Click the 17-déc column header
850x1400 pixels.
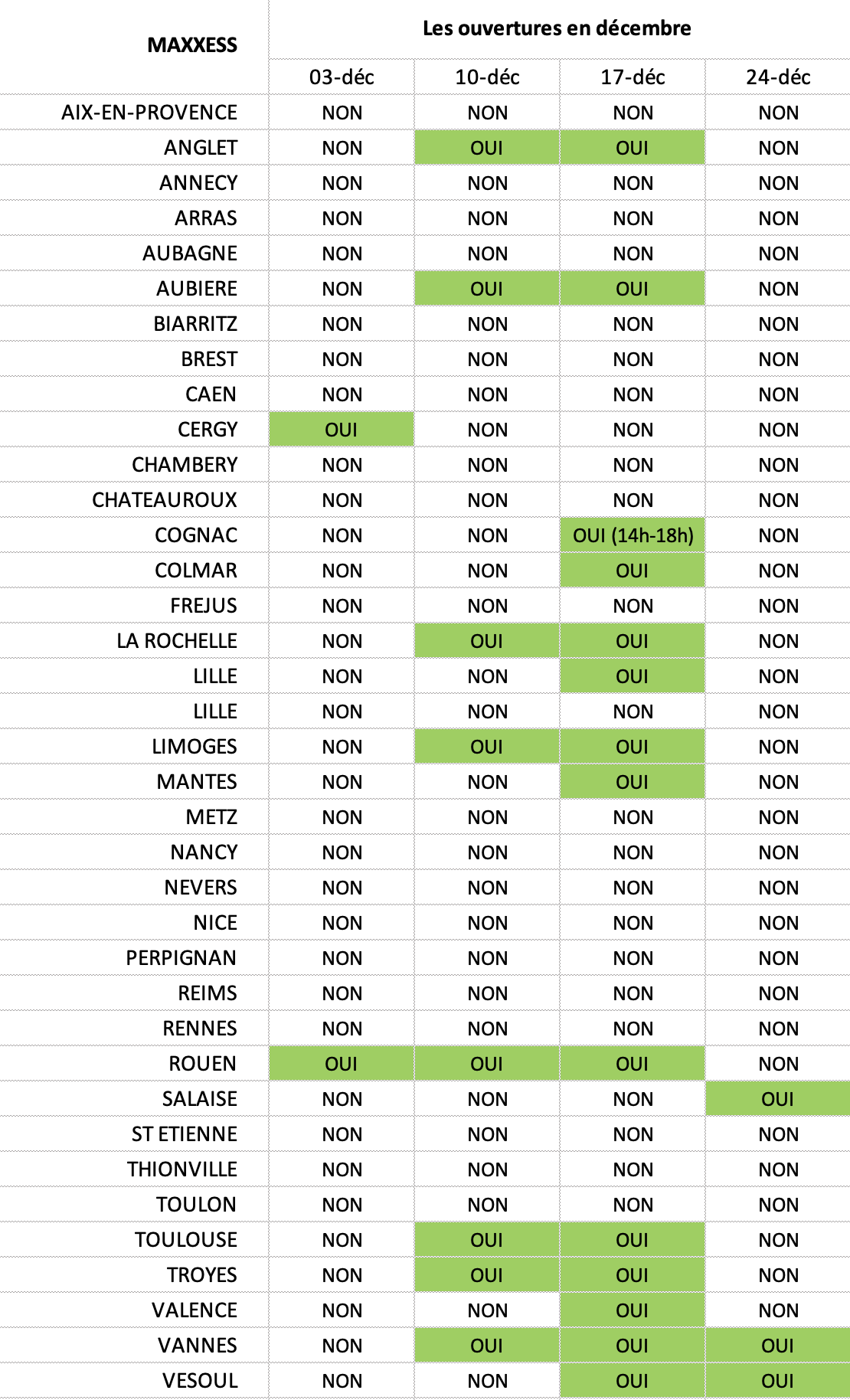point(633,77)
